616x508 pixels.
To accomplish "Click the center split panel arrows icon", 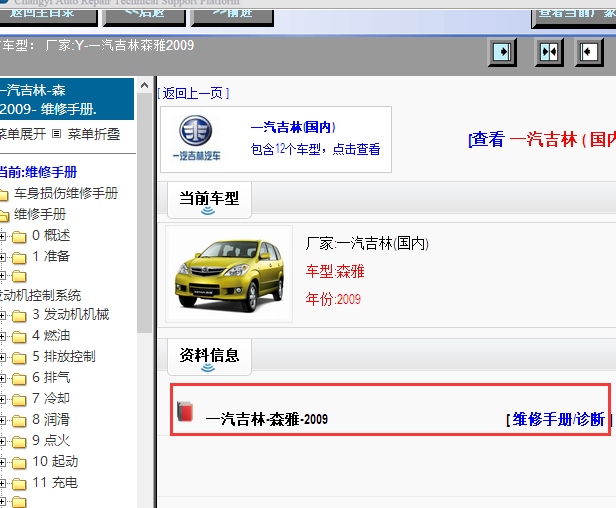I will click(x=549, y=52).
